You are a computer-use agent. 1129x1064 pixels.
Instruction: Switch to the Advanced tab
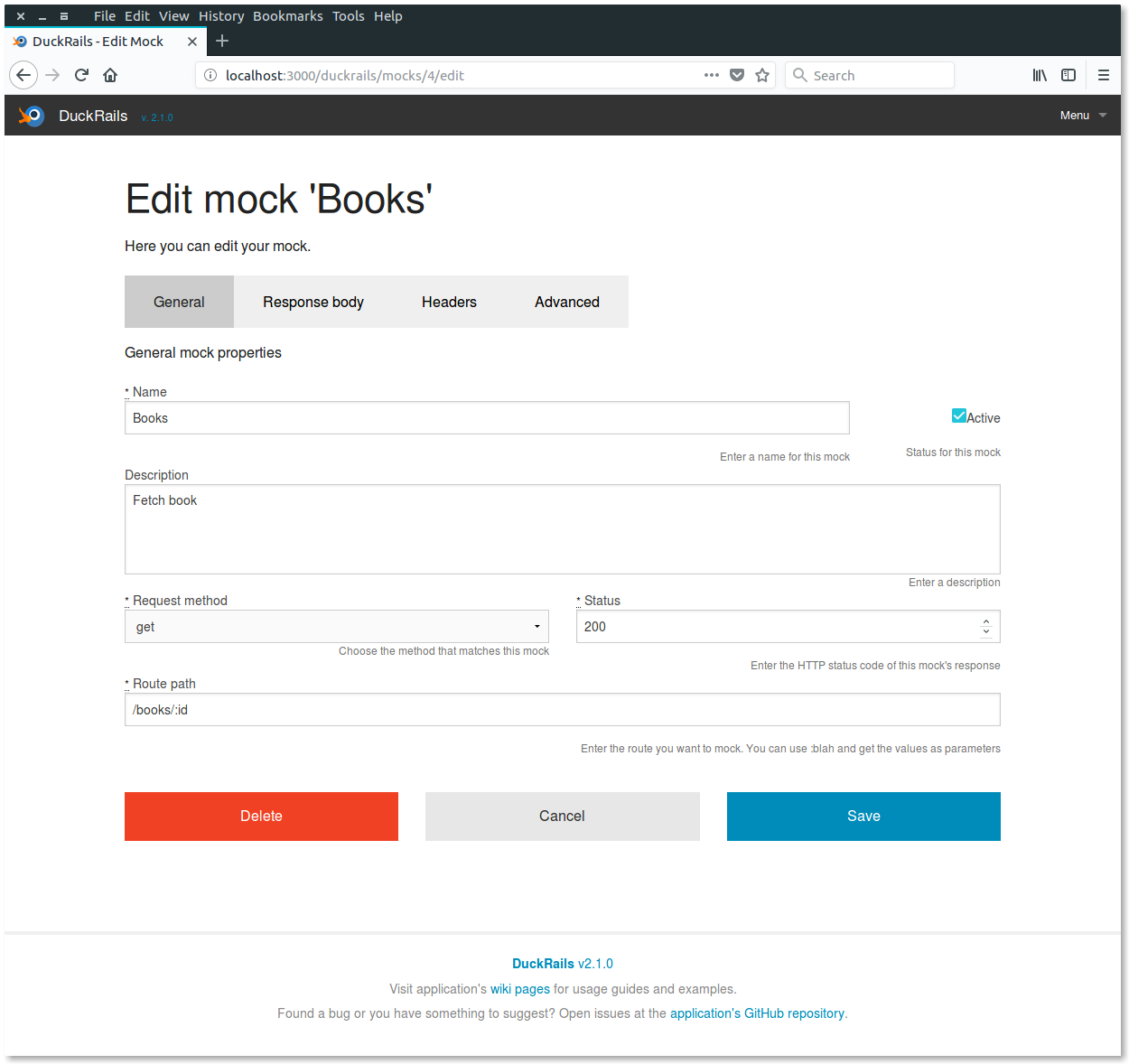tap(567, 302)
